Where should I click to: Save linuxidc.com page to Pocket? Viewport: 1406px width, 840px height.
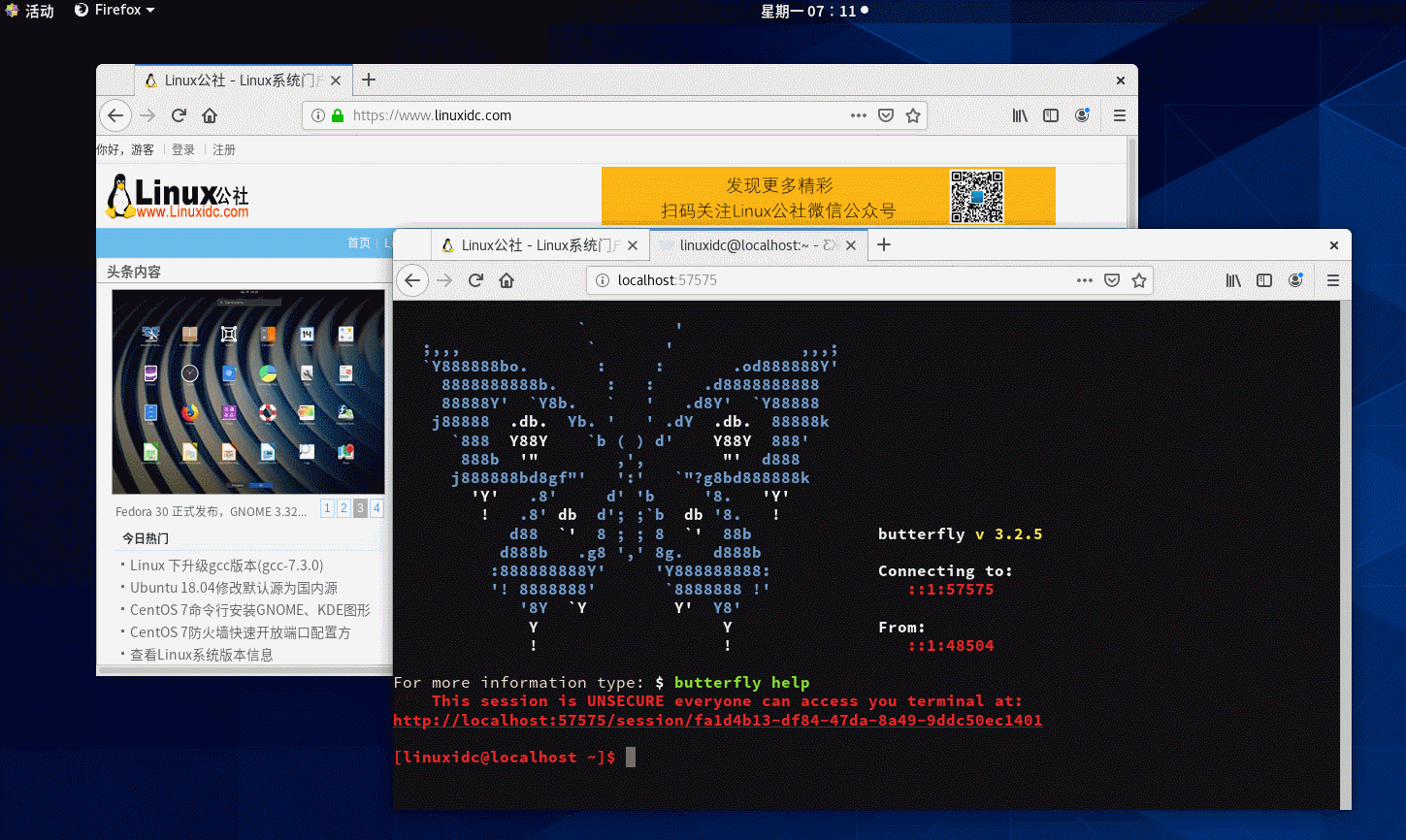pyautogui.click(x=886, y=115)
